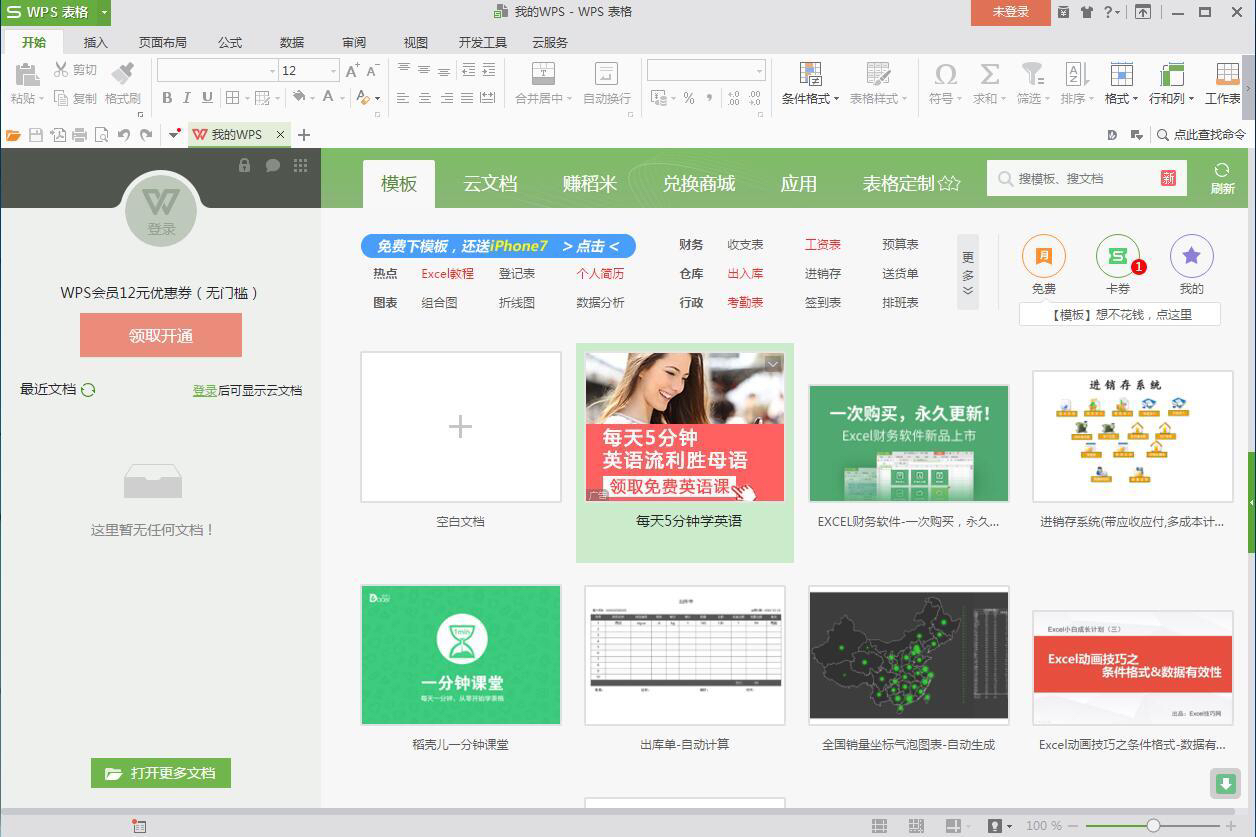Click the Increase Font Size icon
The image size is (1256, 837).
[x=352, y=70]
